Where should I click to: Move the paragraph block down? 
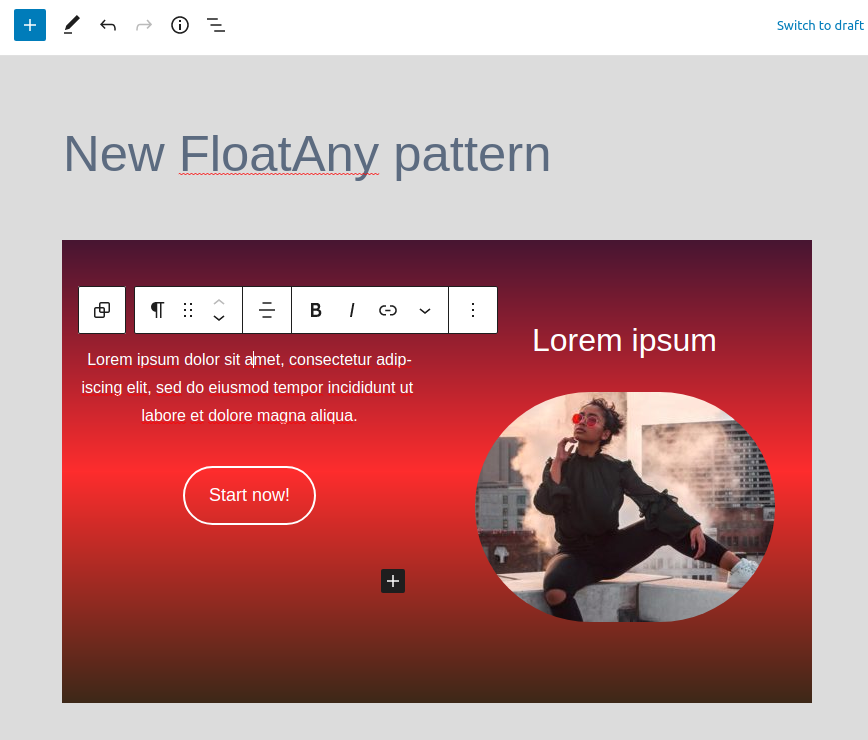tap(219, 318)
